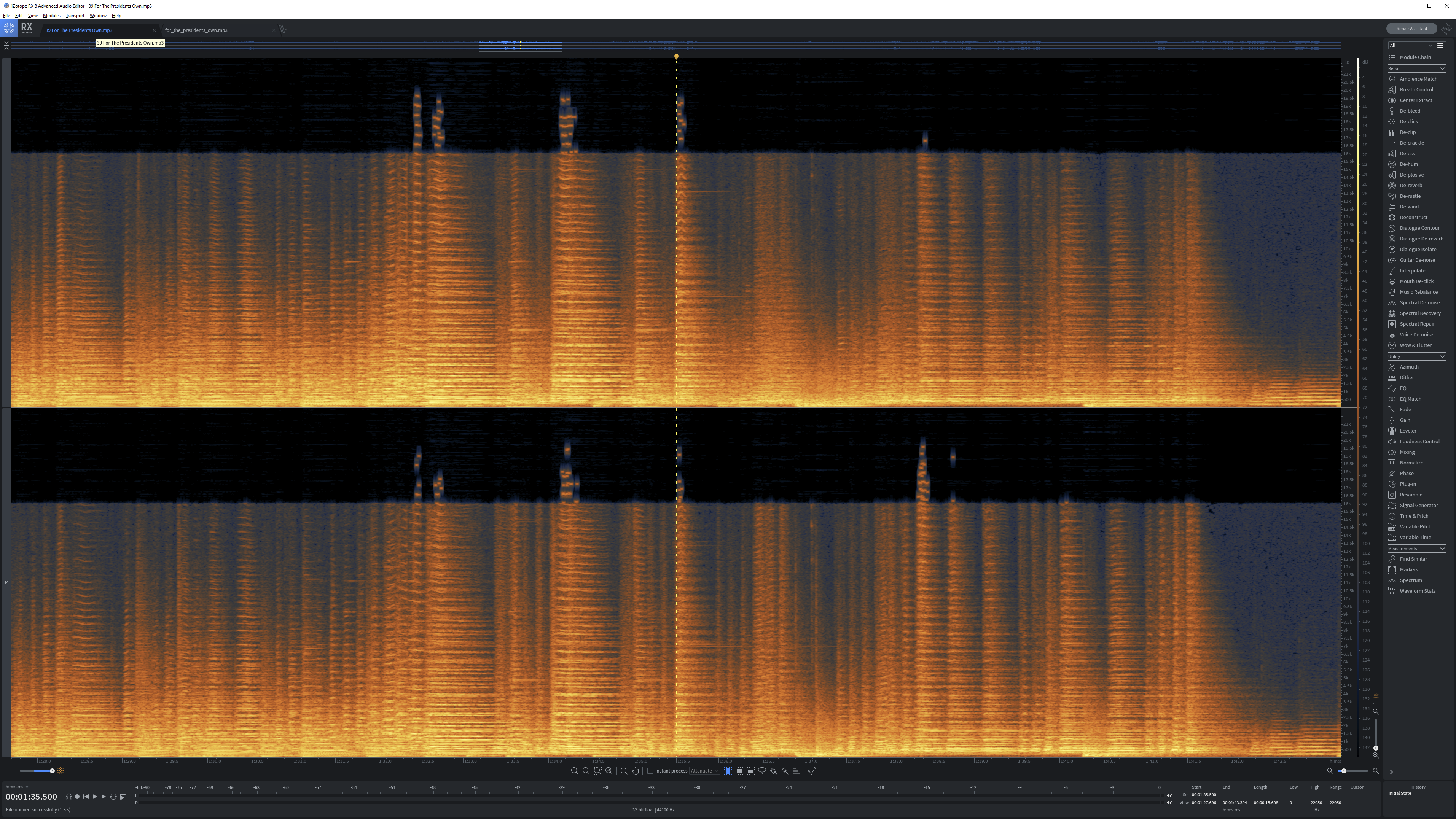Viewport: 1456px width, 819px height.
Task: Toggle module list view button
Action: pos(1440,45)
